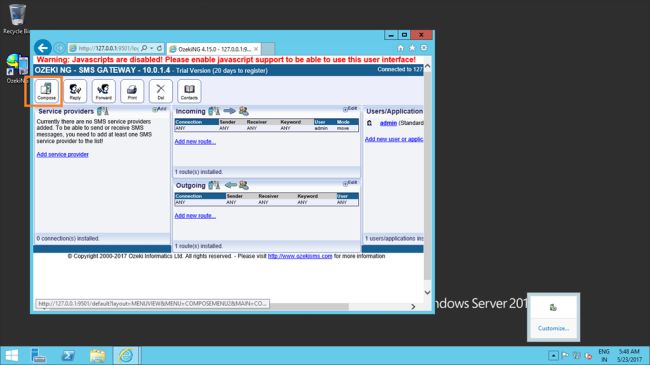Open the Compose message tool
This screenshot has height=365, width=650.
46,91
